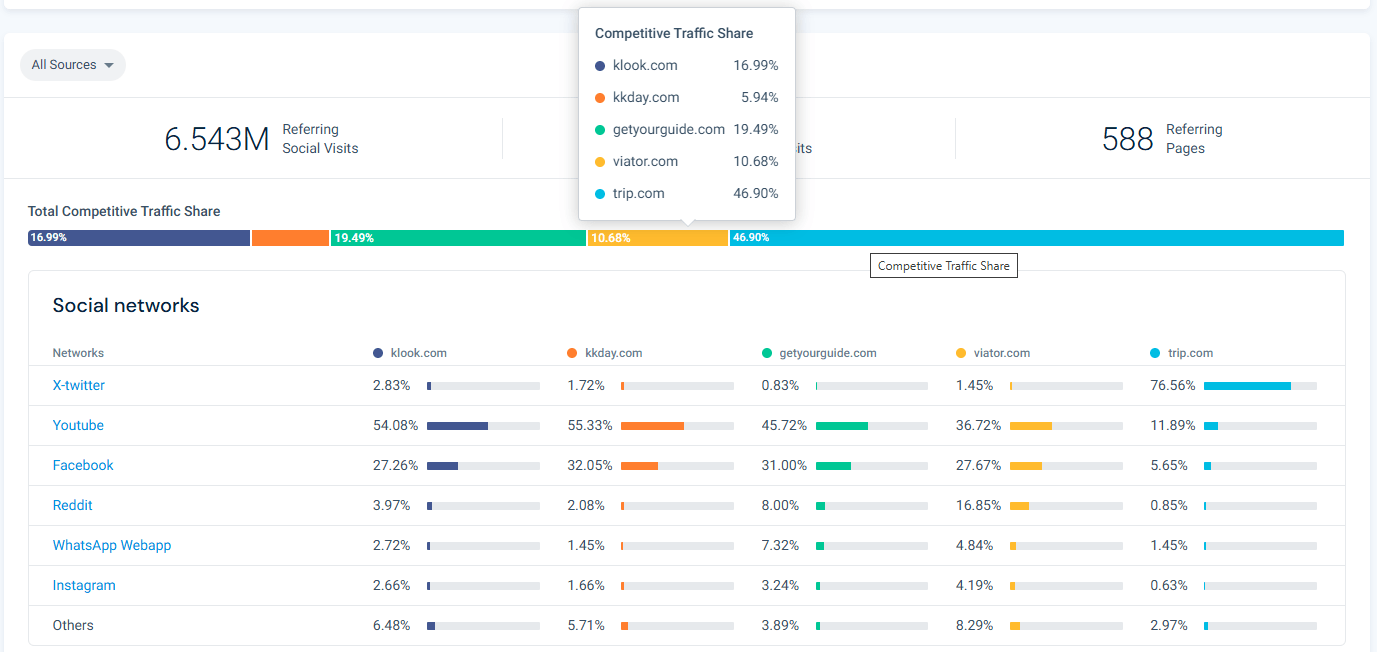Image resolution: width=1377 pixels, height=652 pixels.
Task: Click the 27.26% Facebook klook.com value
Action: (396, 465)
